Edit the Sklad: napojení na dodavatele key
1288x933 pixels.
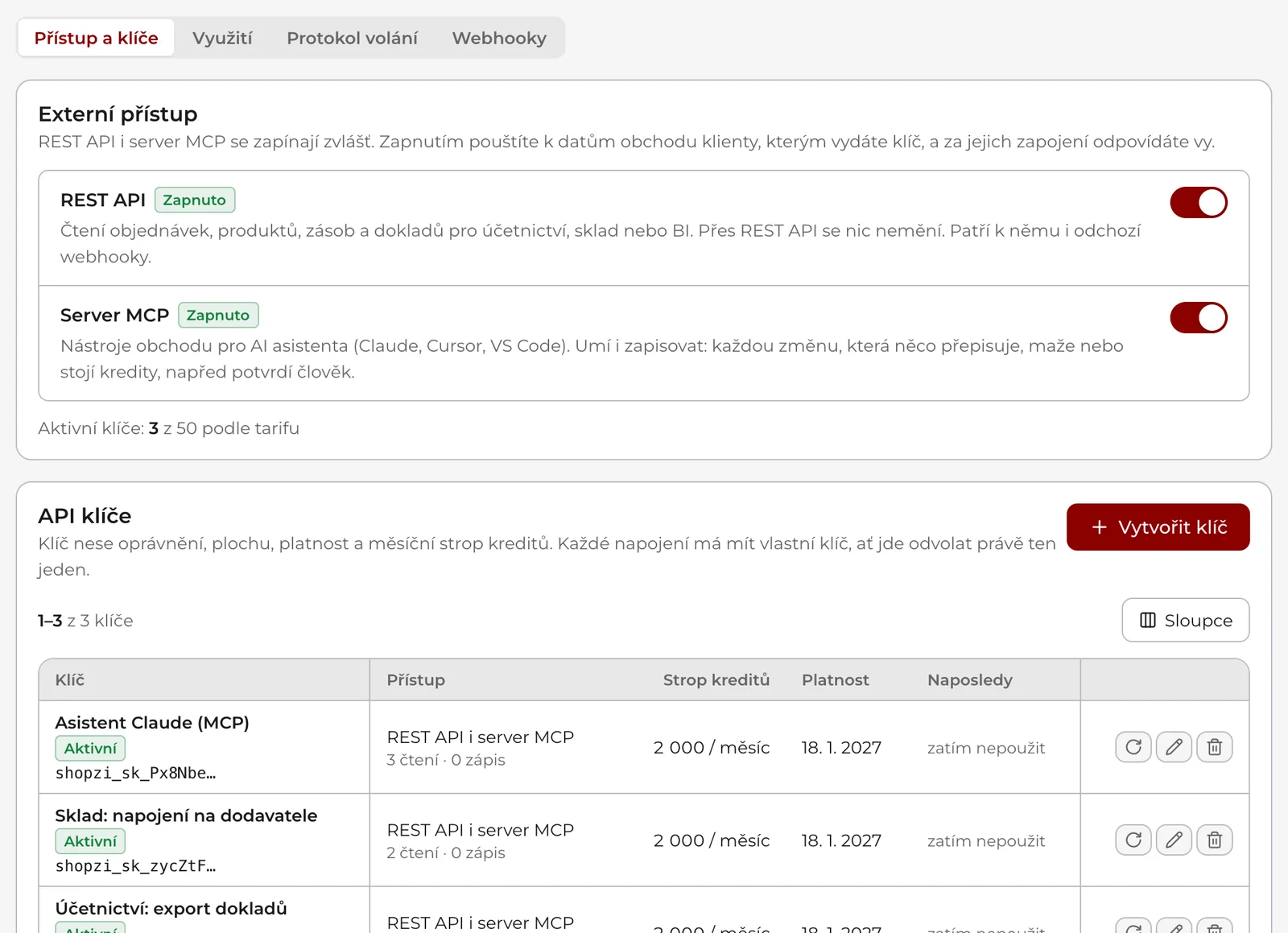(x=1174, y=840)
